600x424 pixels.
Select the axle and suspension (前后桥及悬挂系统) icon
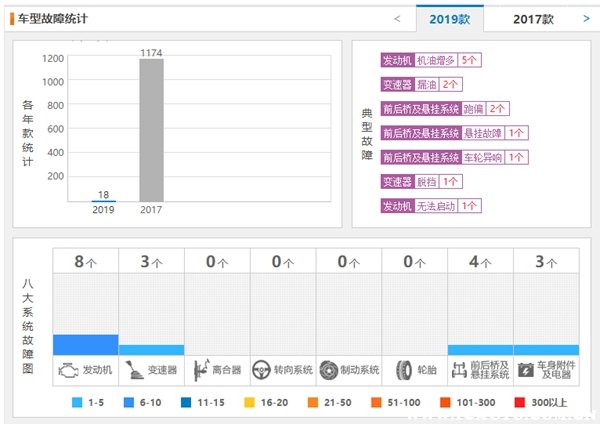459,369
